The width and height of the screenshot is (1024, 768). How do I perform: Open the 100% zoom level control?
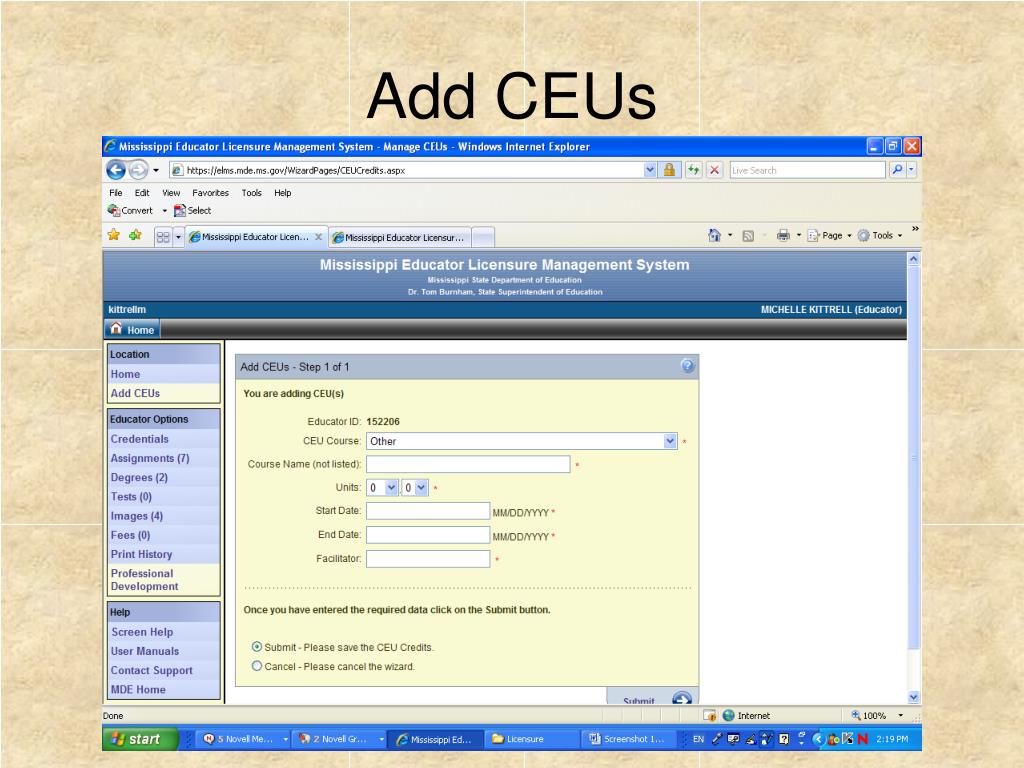coord(876,715)
